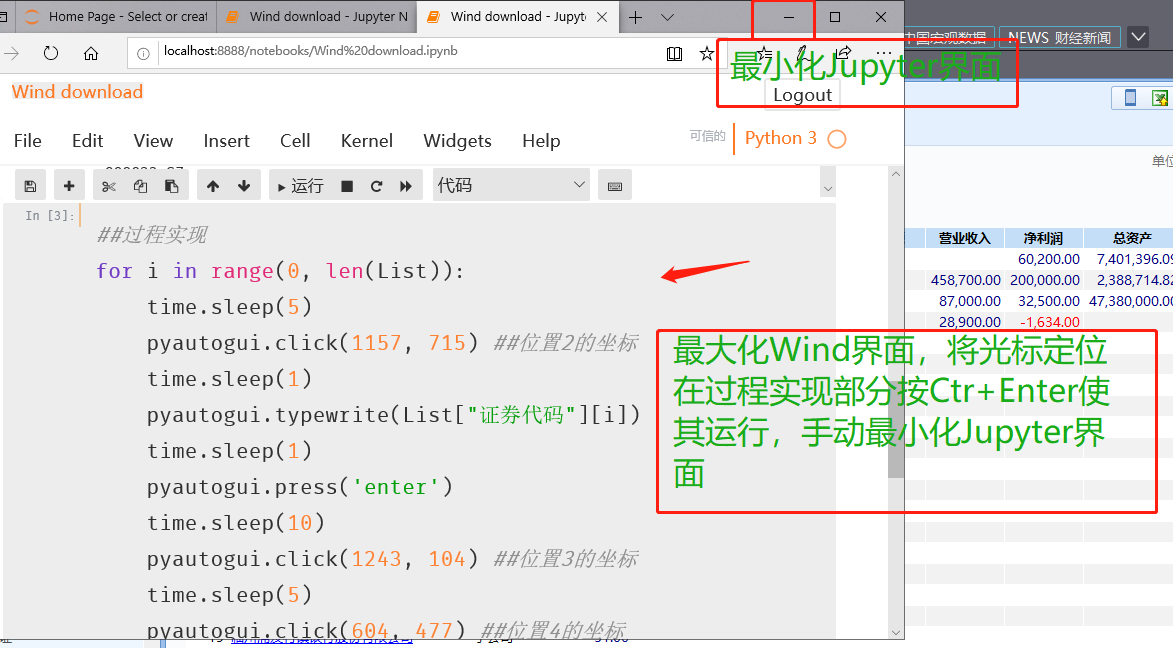Expand the Wind toolbar chevron next to NEWS
1173x648 pixels.
pos(1138,36)
